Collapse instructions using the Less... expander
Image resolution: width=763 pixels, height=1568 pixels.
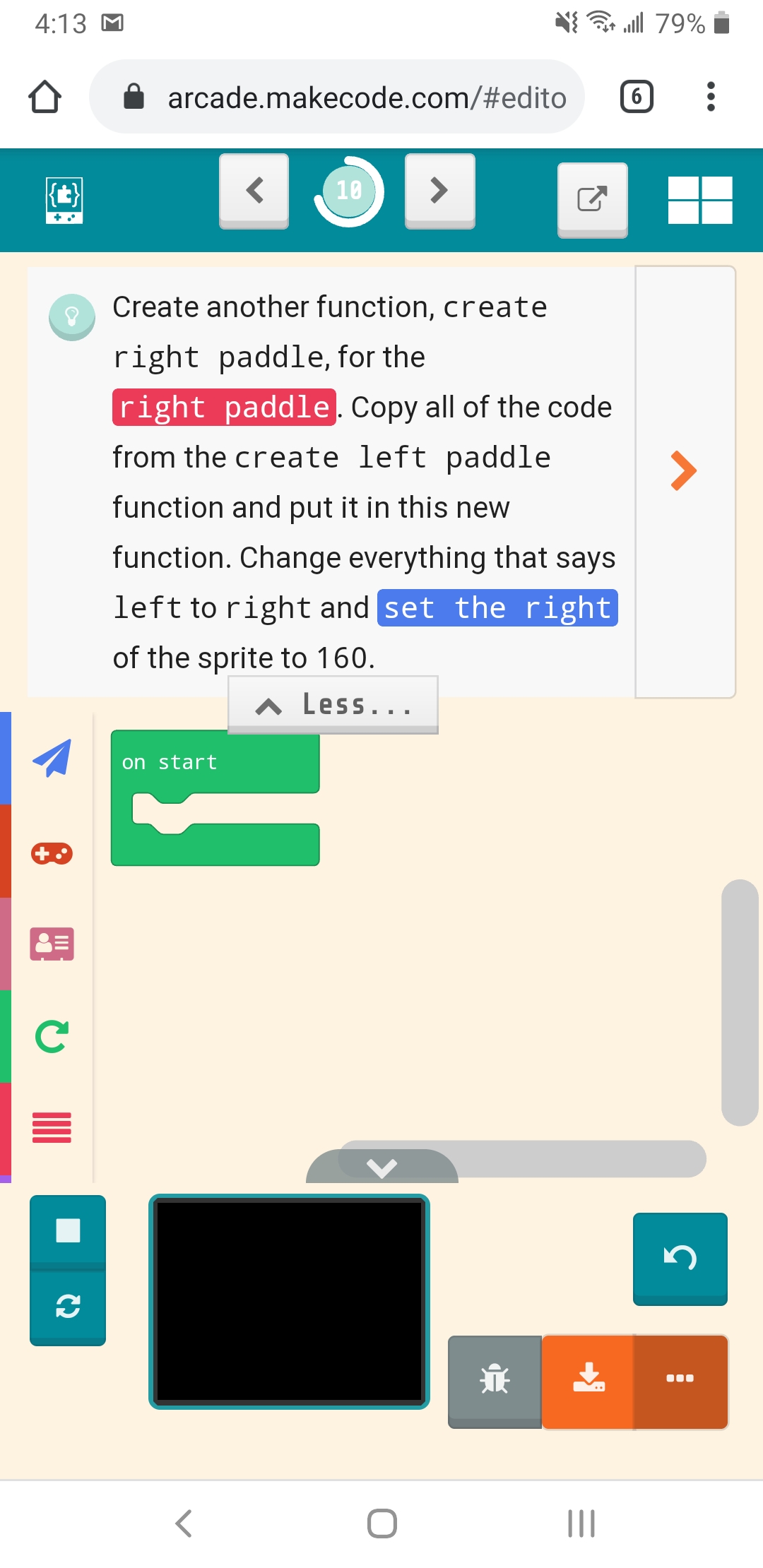(x=333, y=703)
